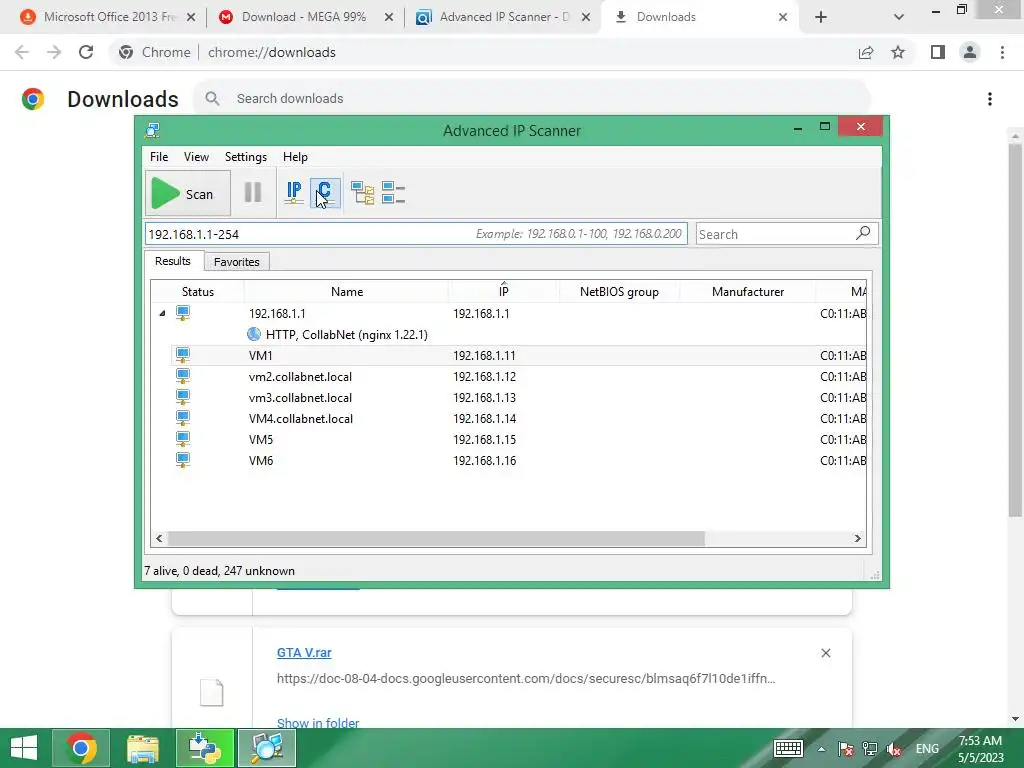Switch to the Results tab
The height and width of the screenshot is (768, 1024).
pos(172,261)
